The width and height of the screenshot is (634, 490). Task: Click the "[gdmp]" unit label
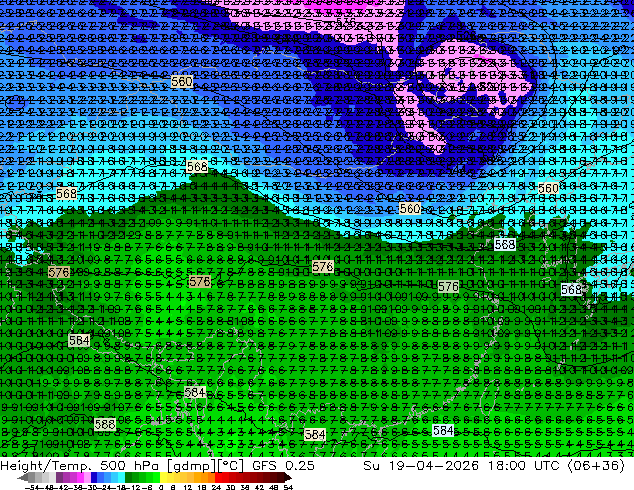(190, 466)
